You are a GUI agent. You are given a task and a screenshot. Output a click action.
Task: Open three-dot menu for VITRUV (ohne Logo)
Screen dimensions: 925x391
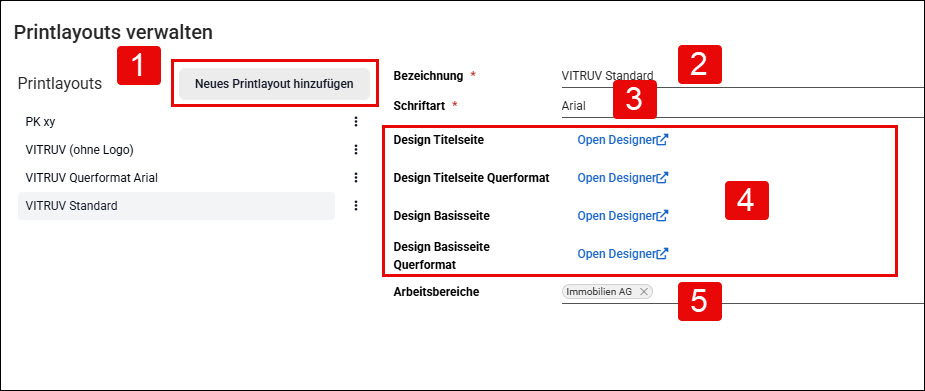click(356, 150)
